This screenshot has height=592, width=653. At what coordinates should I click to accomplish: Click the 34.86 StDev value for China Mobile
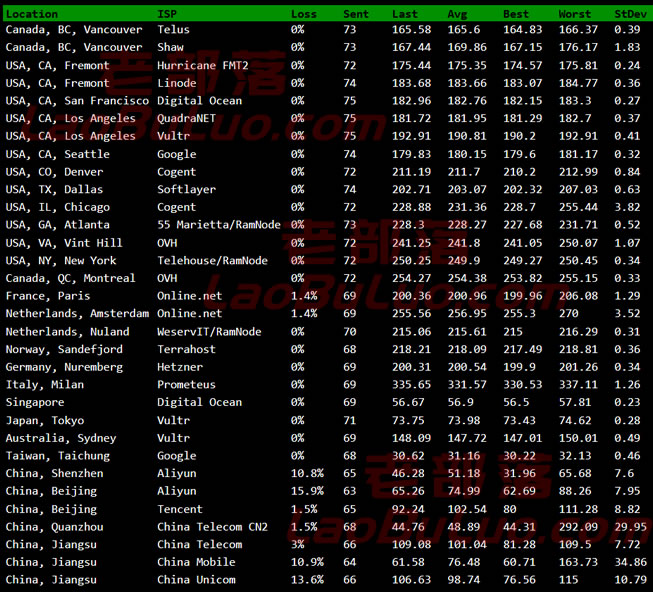click(x=630, y=562)
